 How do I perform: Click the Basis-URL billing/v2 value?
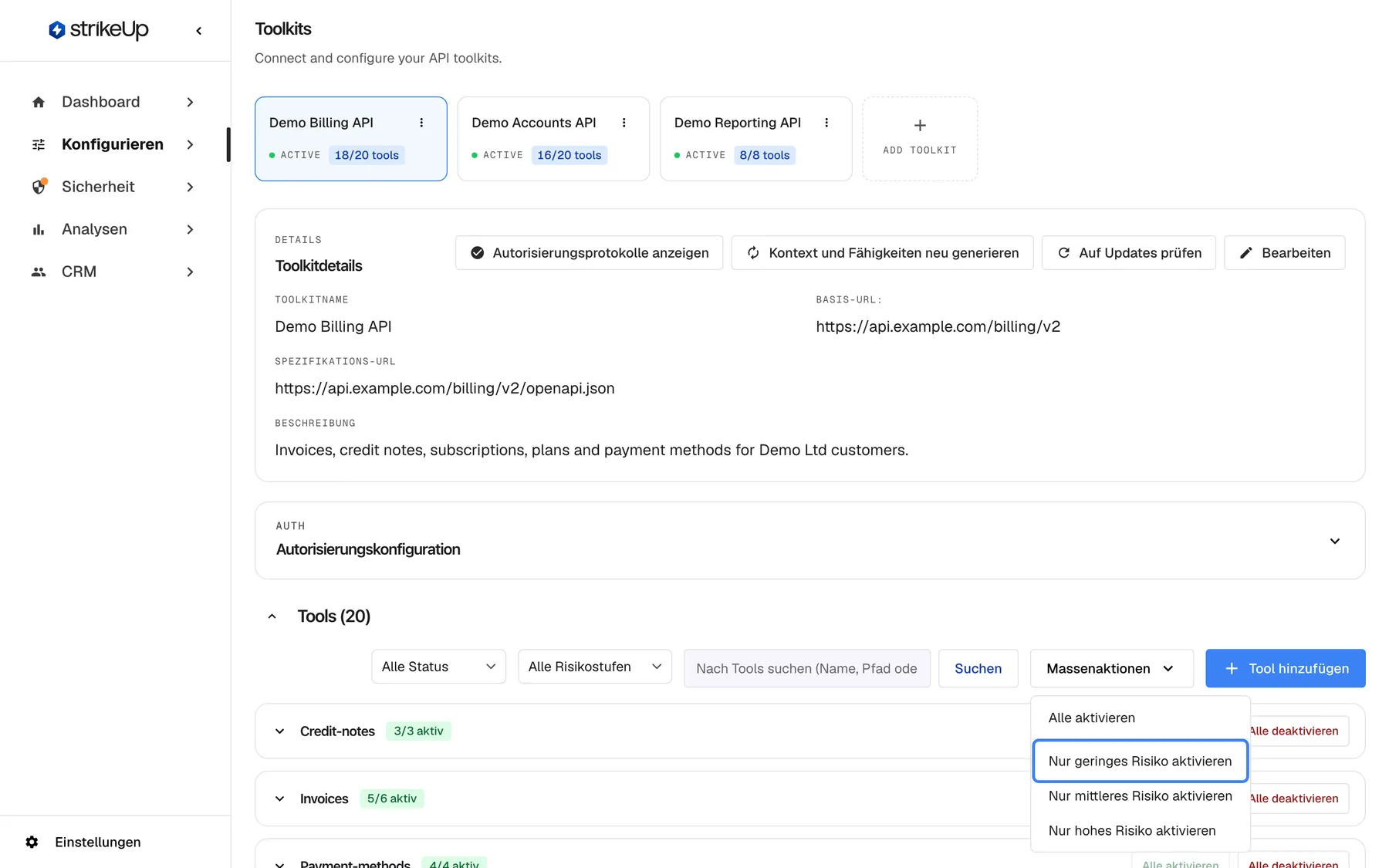pyautogui.click(x=938, y=326)
